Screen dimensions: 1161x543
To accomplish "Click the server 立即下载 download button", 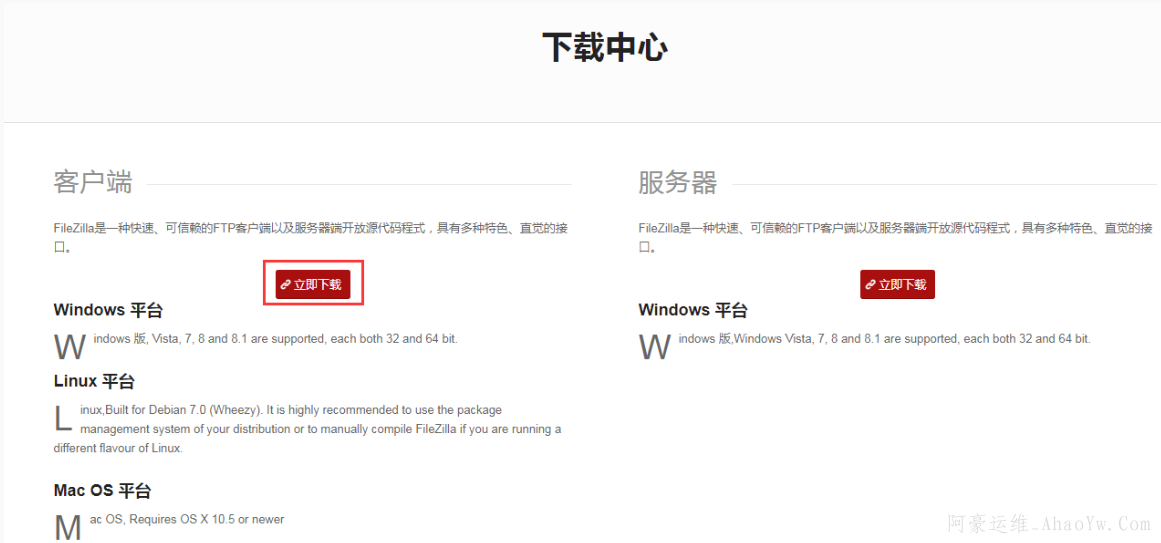I will click(x=897, y=284).
